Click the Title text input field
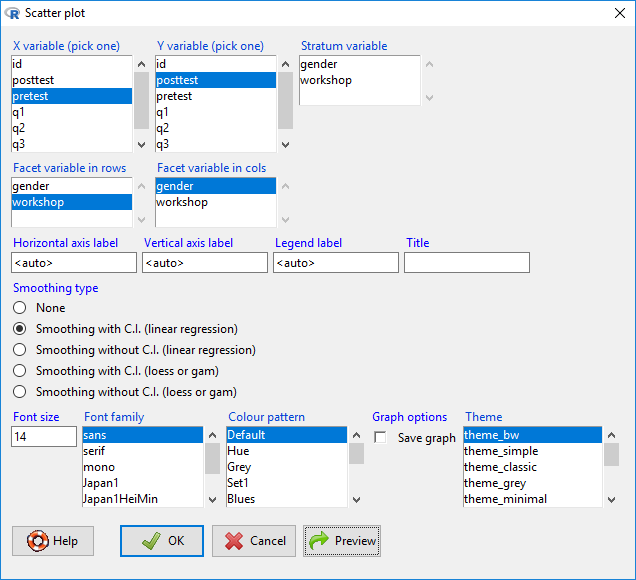 point(466,263)
